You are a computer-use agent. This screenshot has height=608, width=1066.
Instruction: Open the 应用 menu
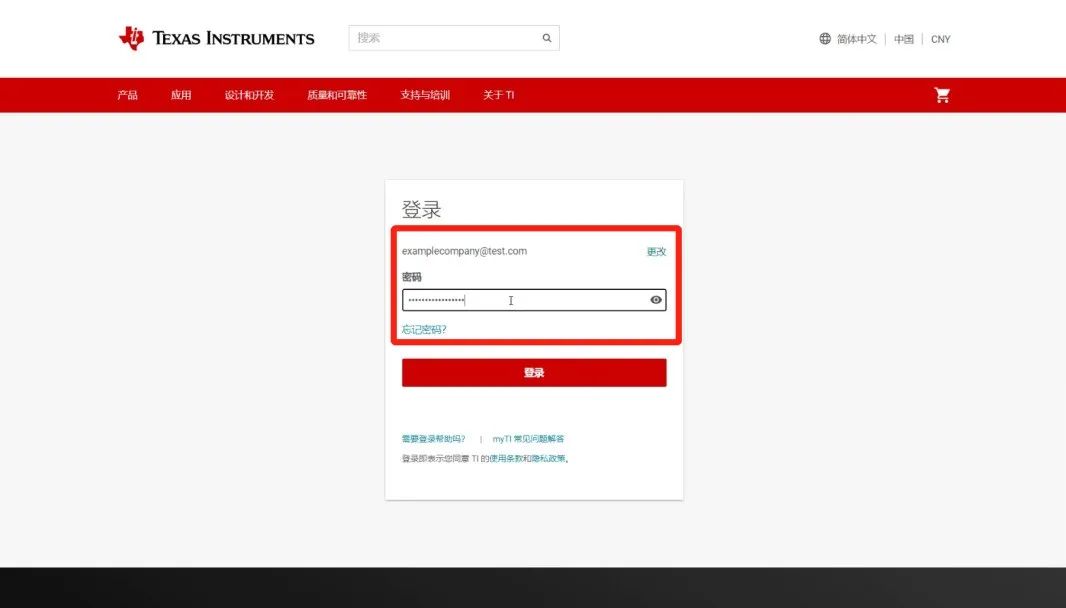(x=180, y=94)
